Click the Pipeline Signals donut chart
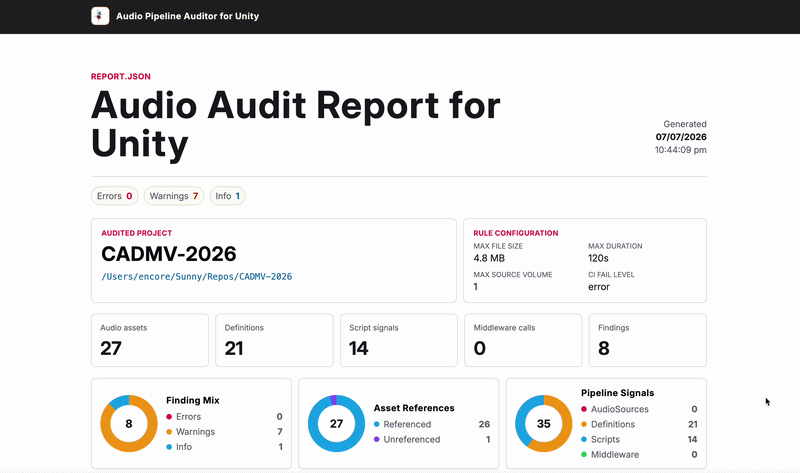Image resolution: width=800 pixels, height=473 pixels. (543, 424)
